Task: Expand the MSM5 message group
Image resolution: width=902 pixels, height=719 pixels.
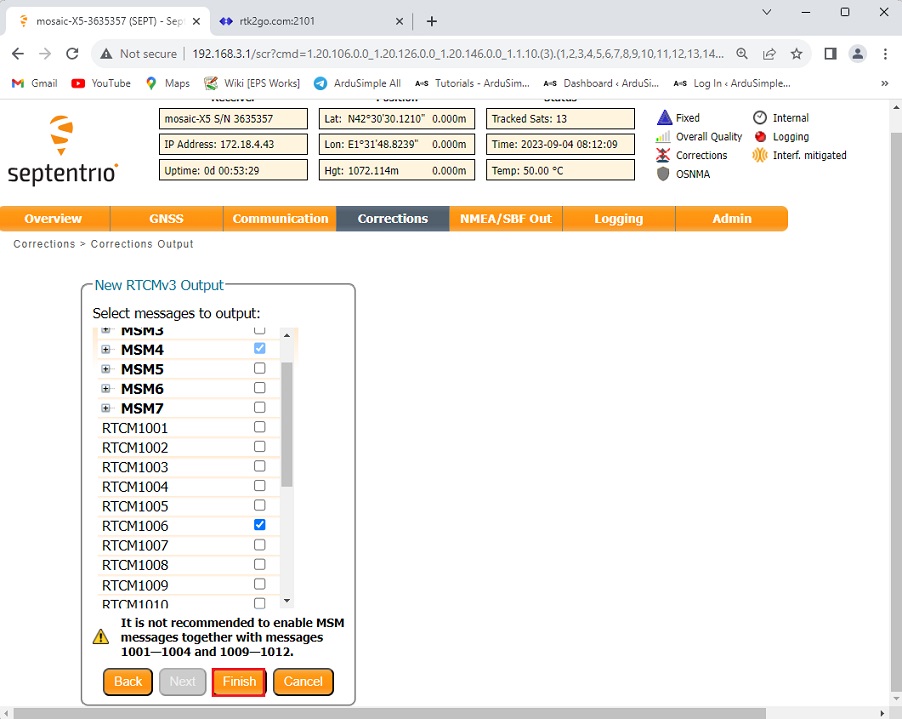Action: 106,369
